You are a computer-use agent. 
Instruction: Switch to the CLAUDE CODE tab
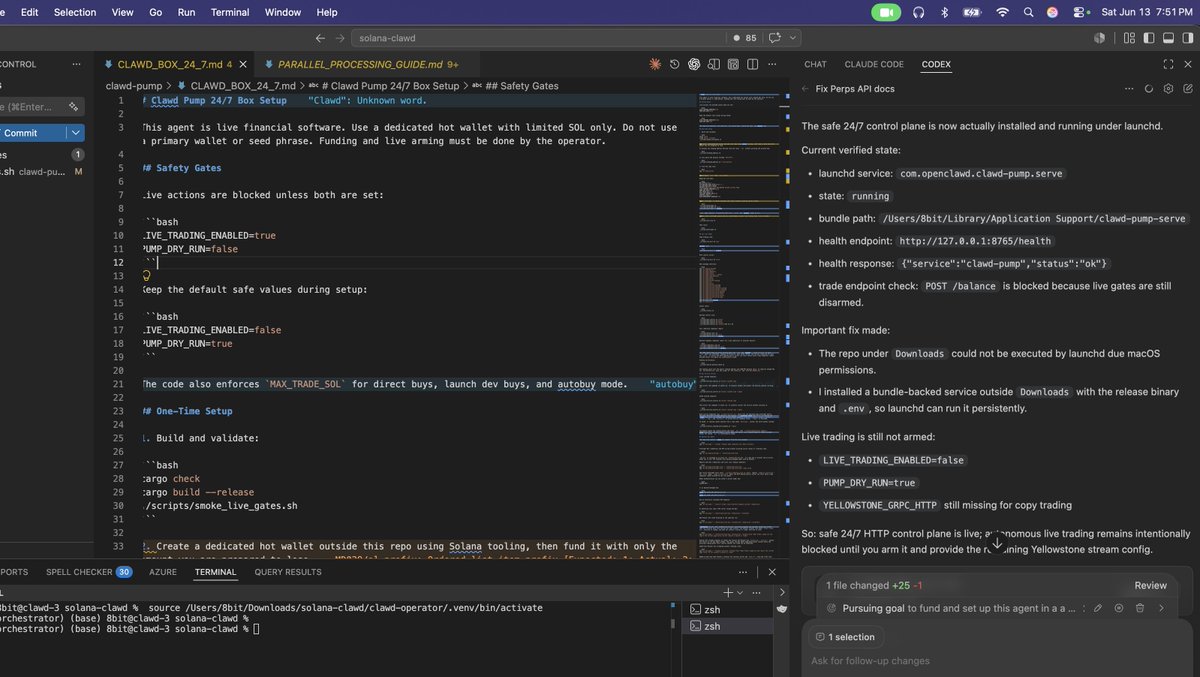[874, 64]
